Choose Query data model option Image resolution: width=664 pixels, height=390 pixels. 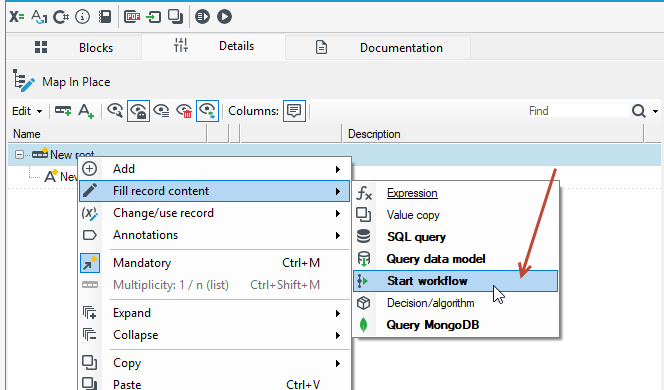[455, 259]
